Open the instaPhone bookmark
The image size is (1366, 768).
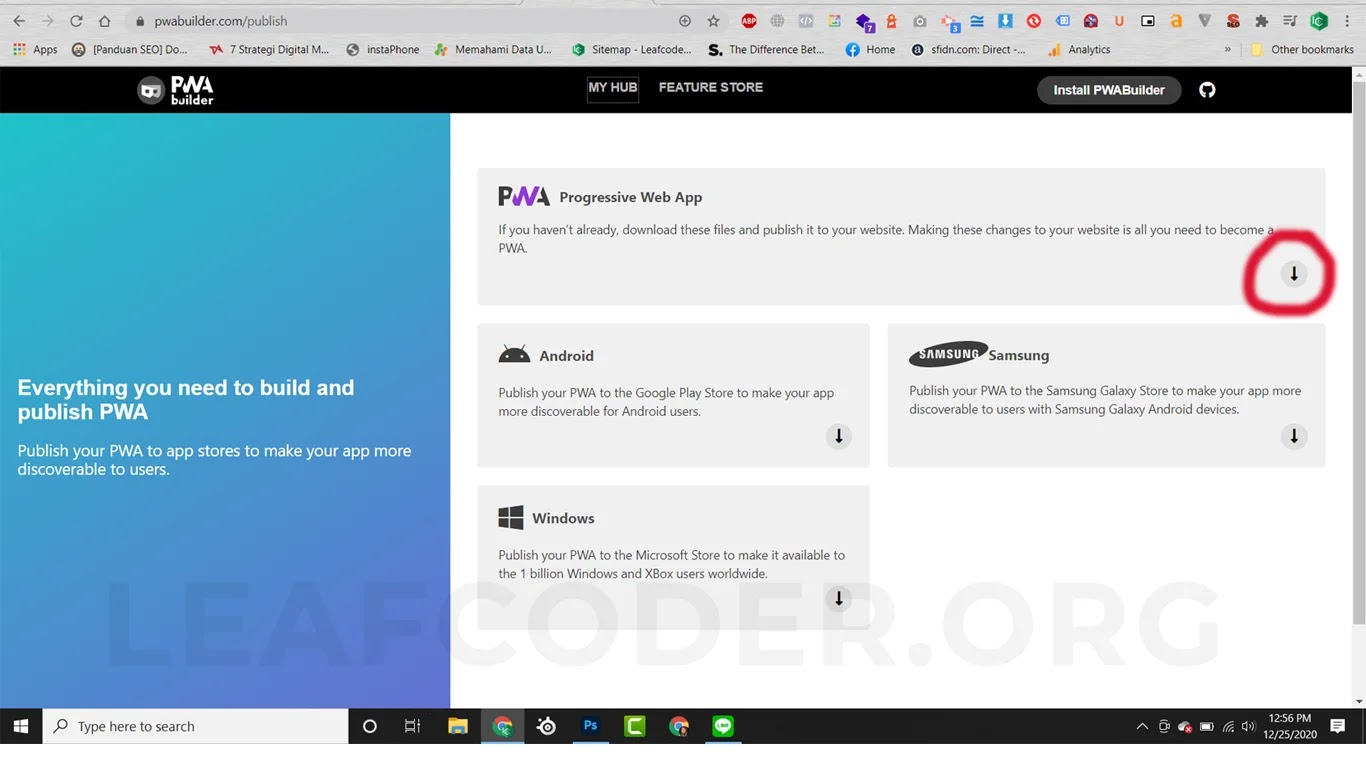pyautogui.click(x=382, y=49)
